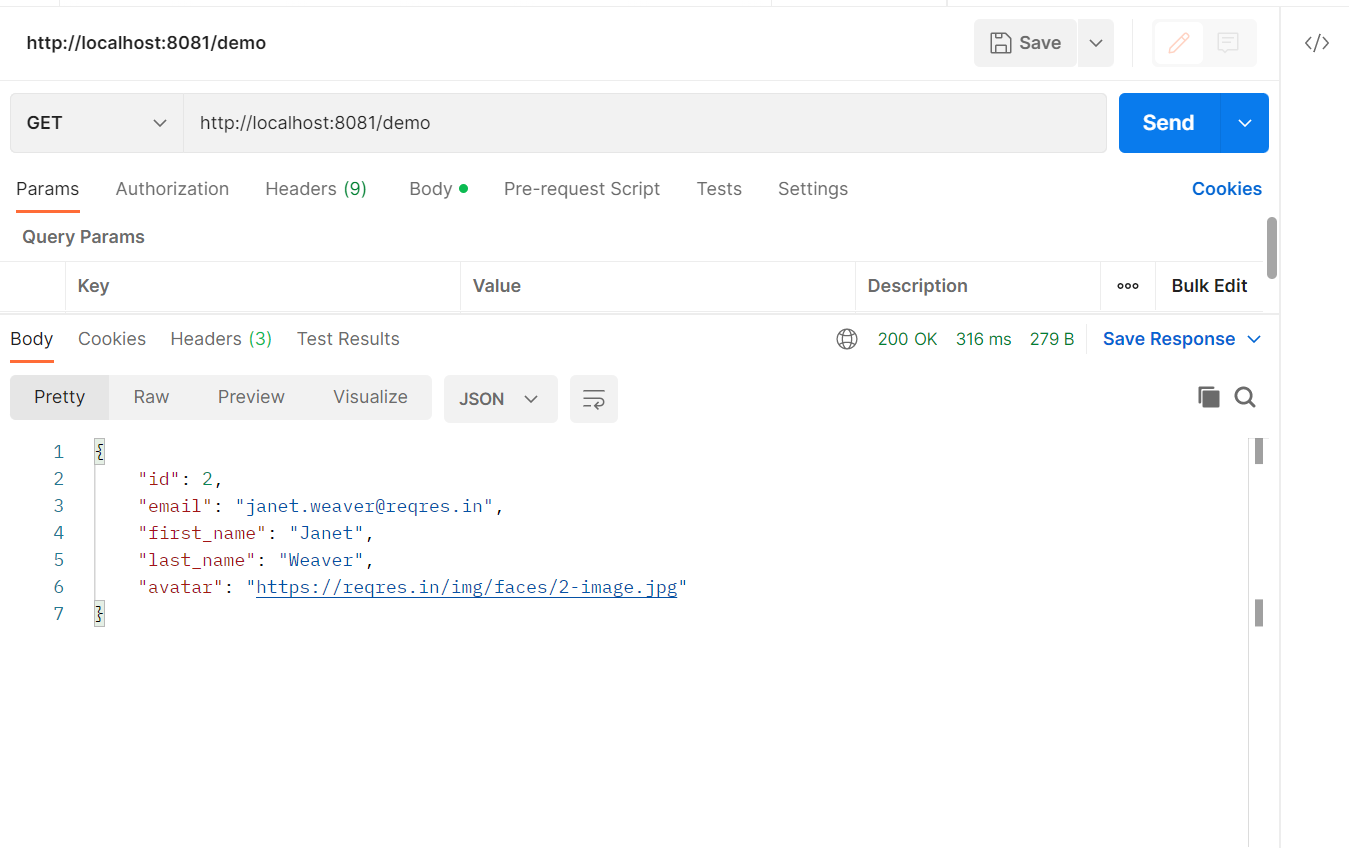Screen dimensions: 1349x848
Task: Open the response Headers (3) tab
Action: (x=221, y=339)
